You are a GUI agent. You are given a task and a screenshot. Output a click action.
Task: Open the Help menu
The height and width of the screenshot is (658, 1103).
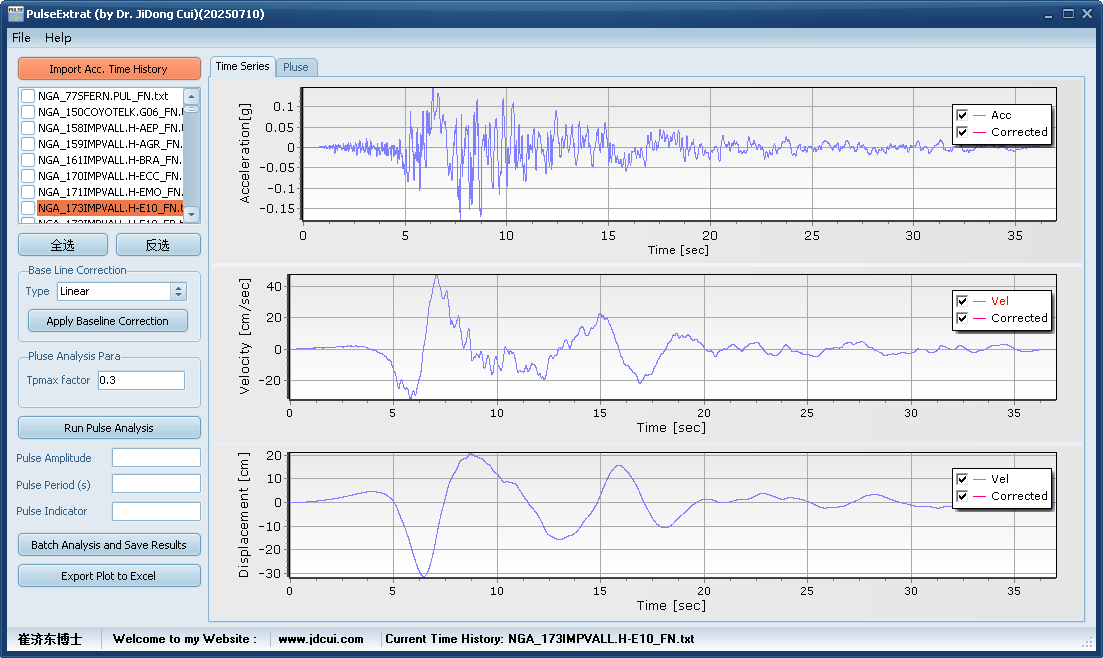[58, 38]
